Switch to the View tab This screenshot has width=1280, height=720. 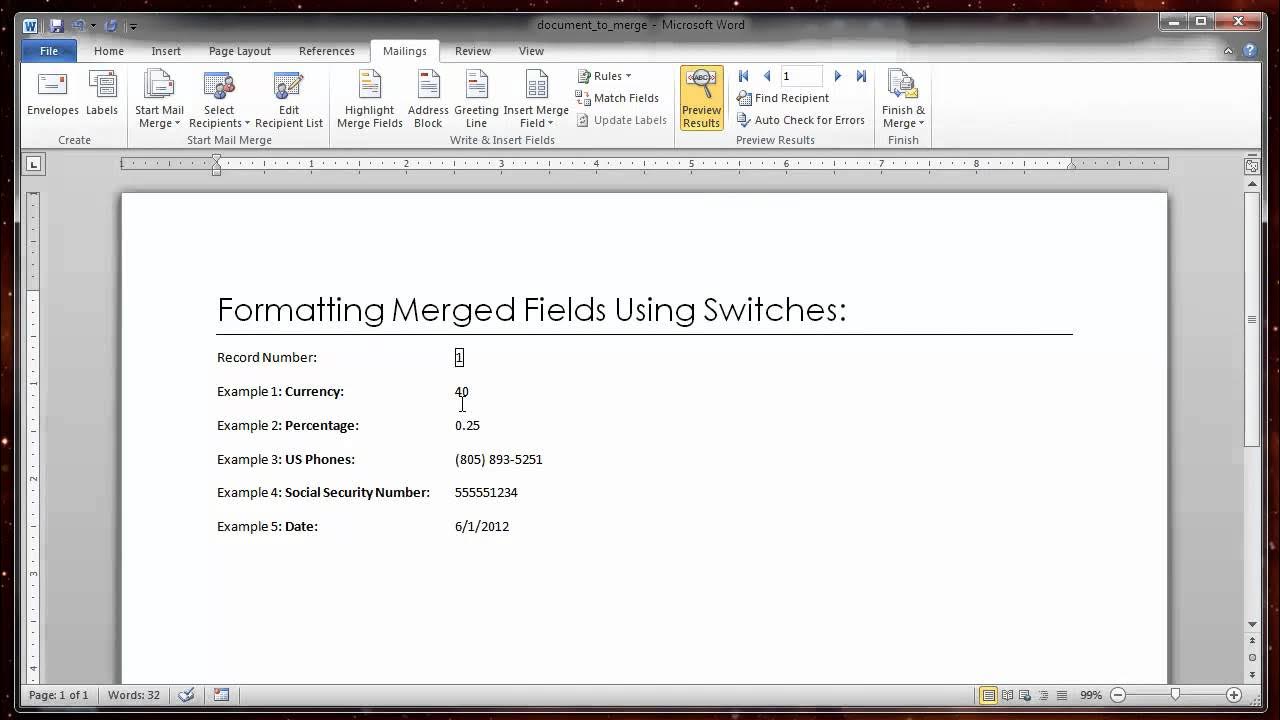(x=531, y=51)
